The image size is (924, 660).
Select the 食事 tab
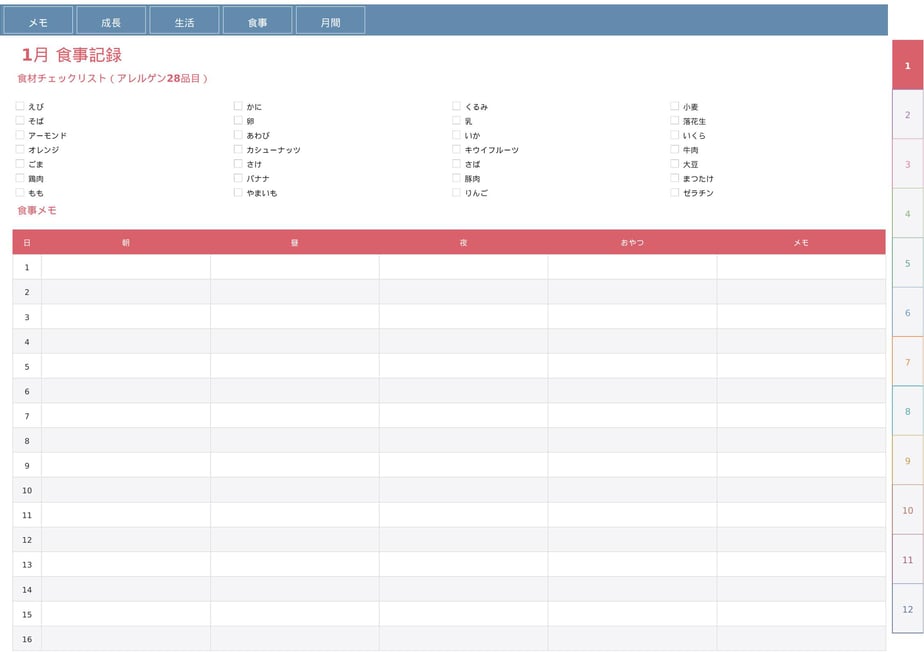pos(258,21)
